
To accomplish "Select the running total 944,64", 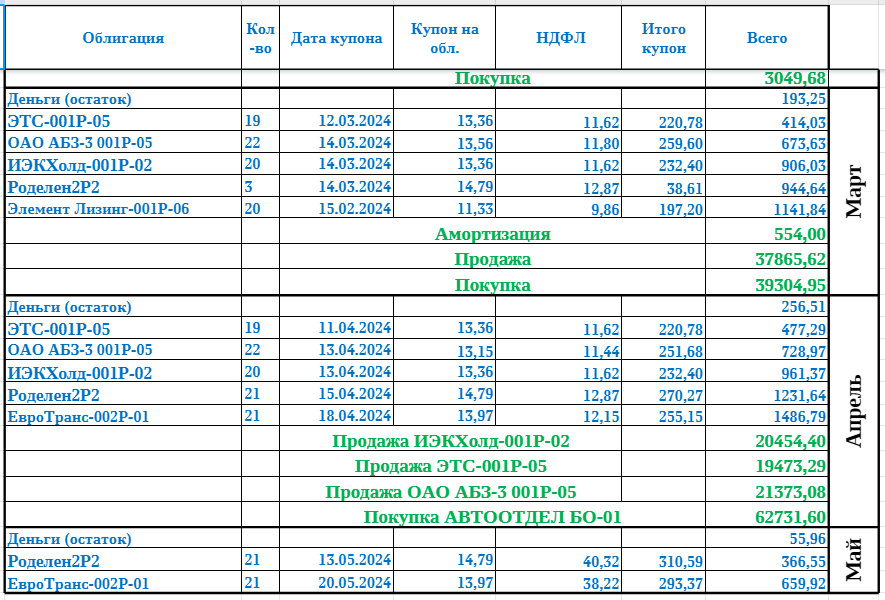I will (804, 188).
